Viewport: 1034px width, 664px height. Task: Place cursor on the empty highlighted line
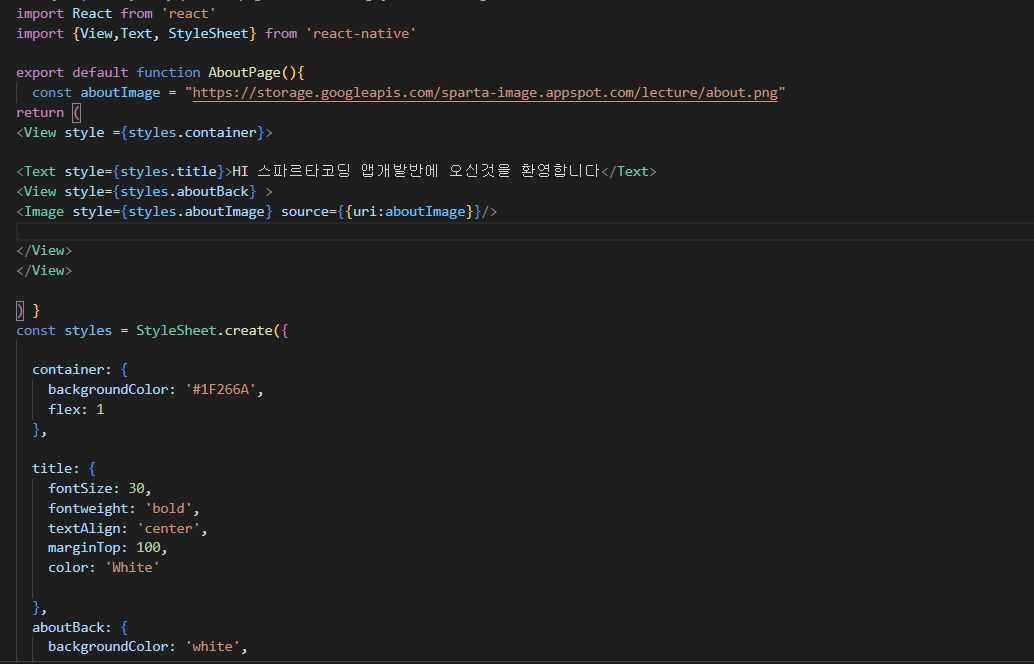pos(525,231)
